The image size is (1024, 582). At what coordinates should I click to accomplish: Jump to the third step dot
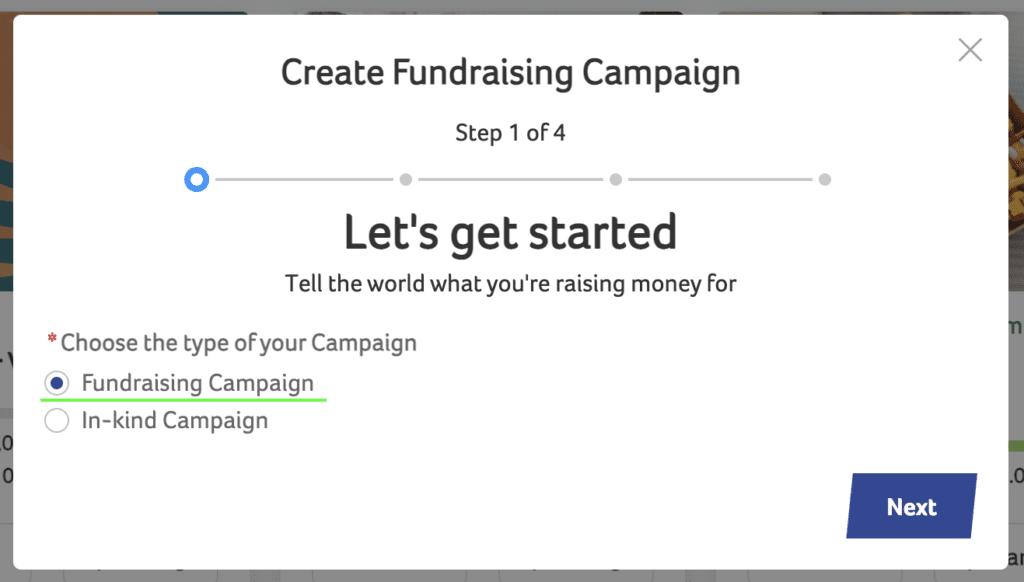[x=616, y=180]
